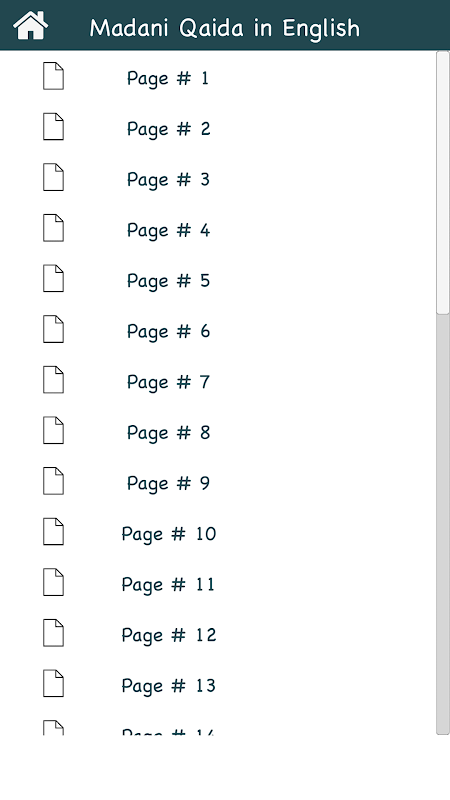
Task: Tap the document icon beside Page # 5
Action: coord(54,278)
